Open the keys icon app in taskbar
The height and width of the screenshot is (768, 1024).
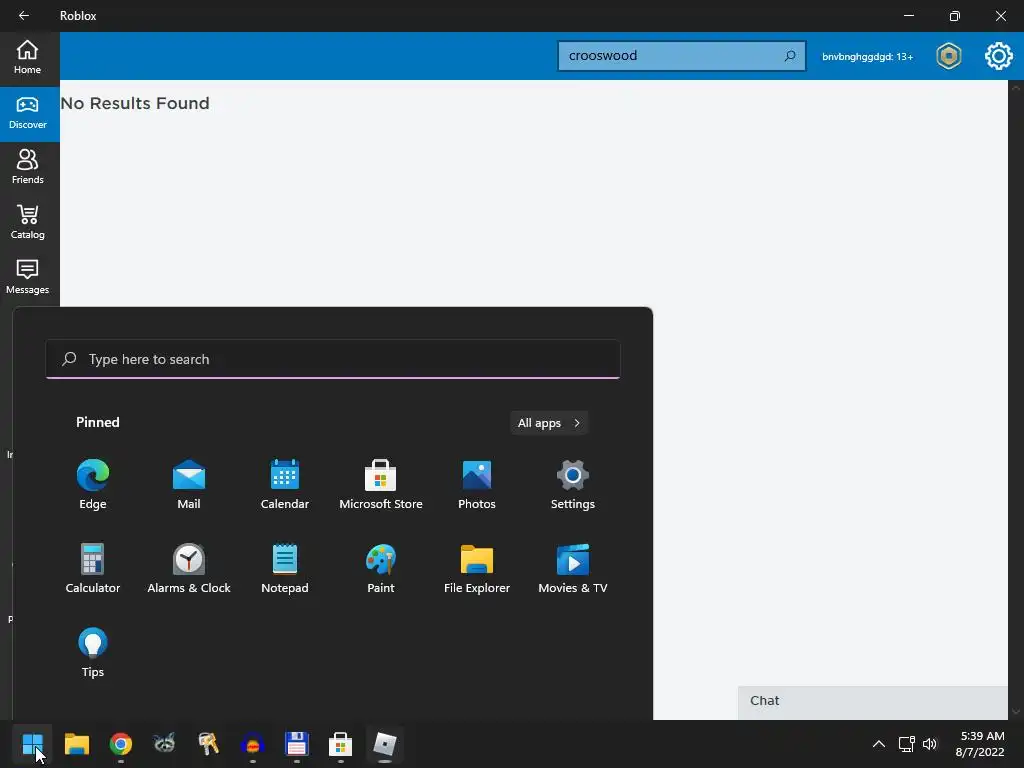(x=208, y=744)
